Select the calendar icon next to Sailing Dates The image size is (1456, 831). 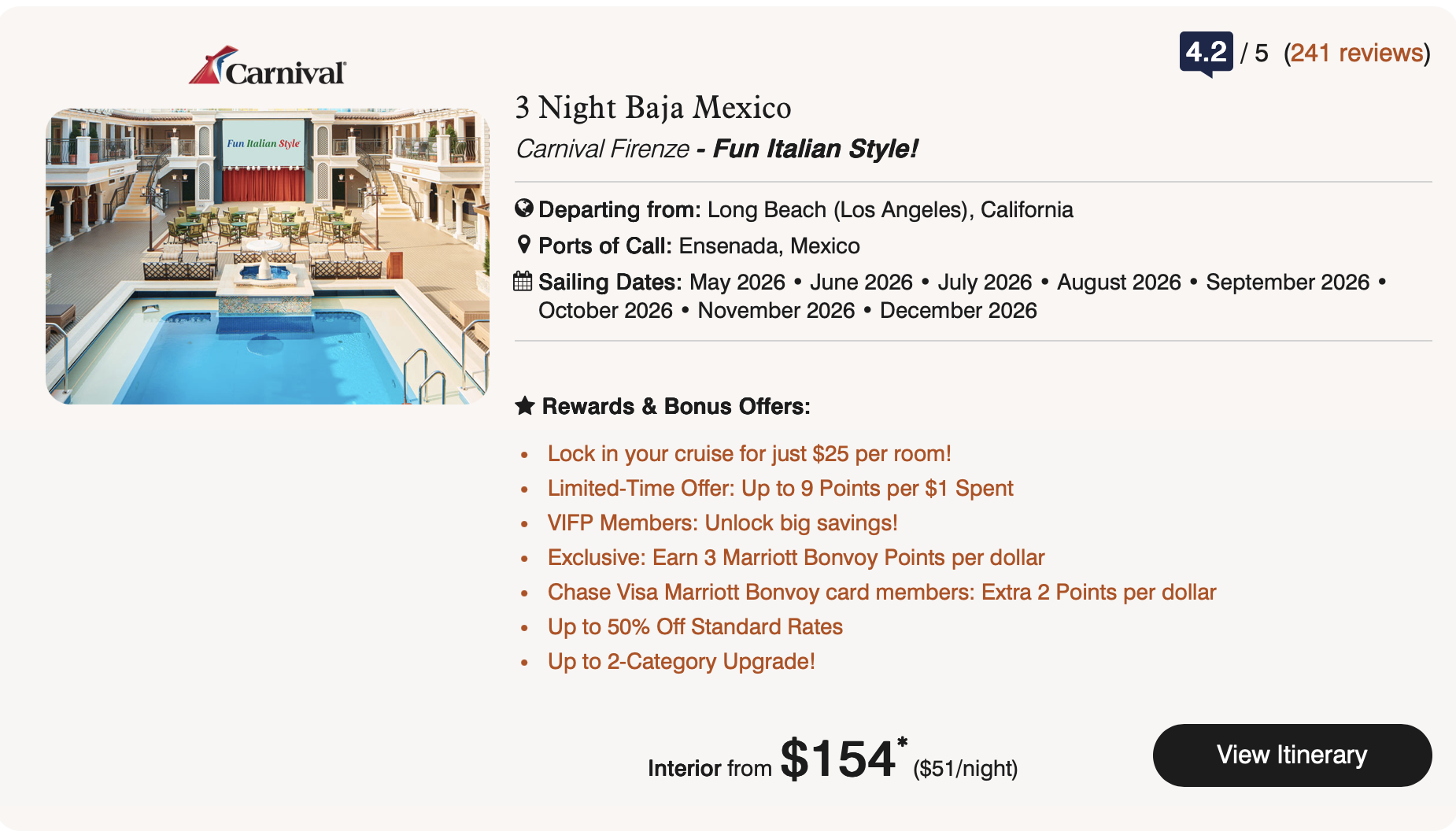[x=523, y=281]
